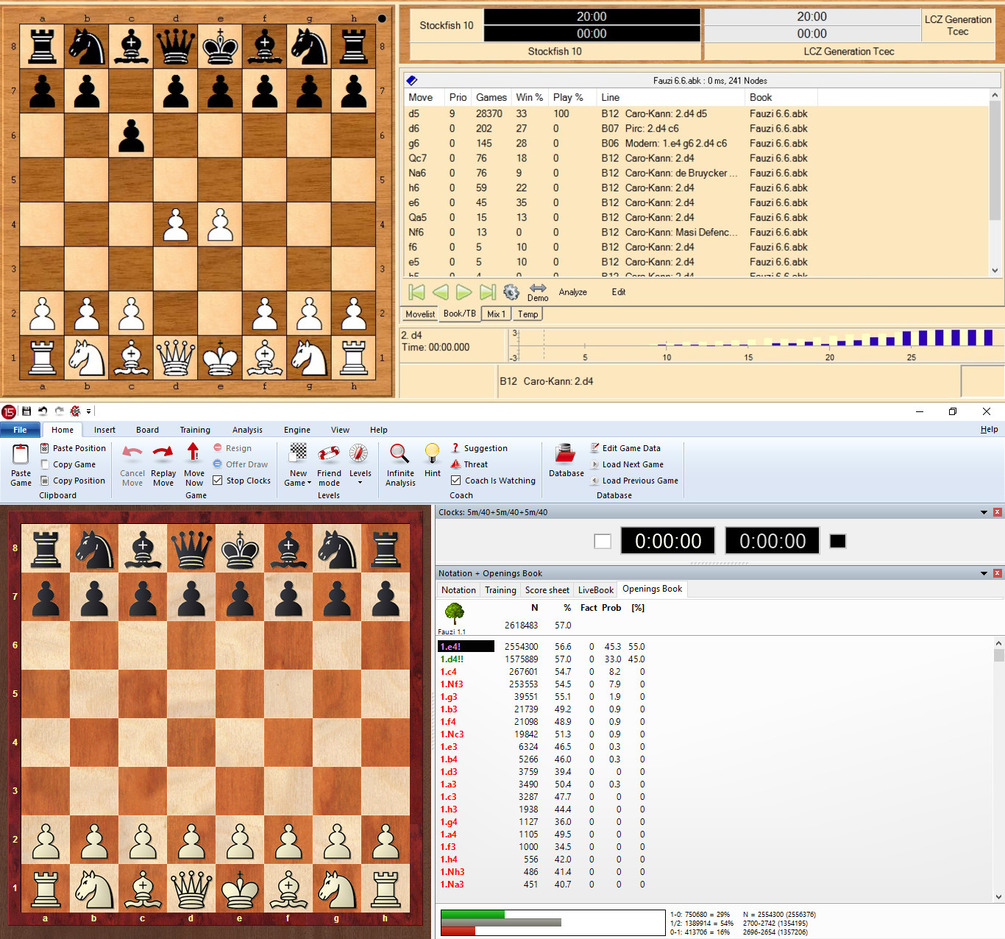This screenshot has height=939, width=1005.
Task: Close the Clocks panel with red X
Action: pos(997,512)
